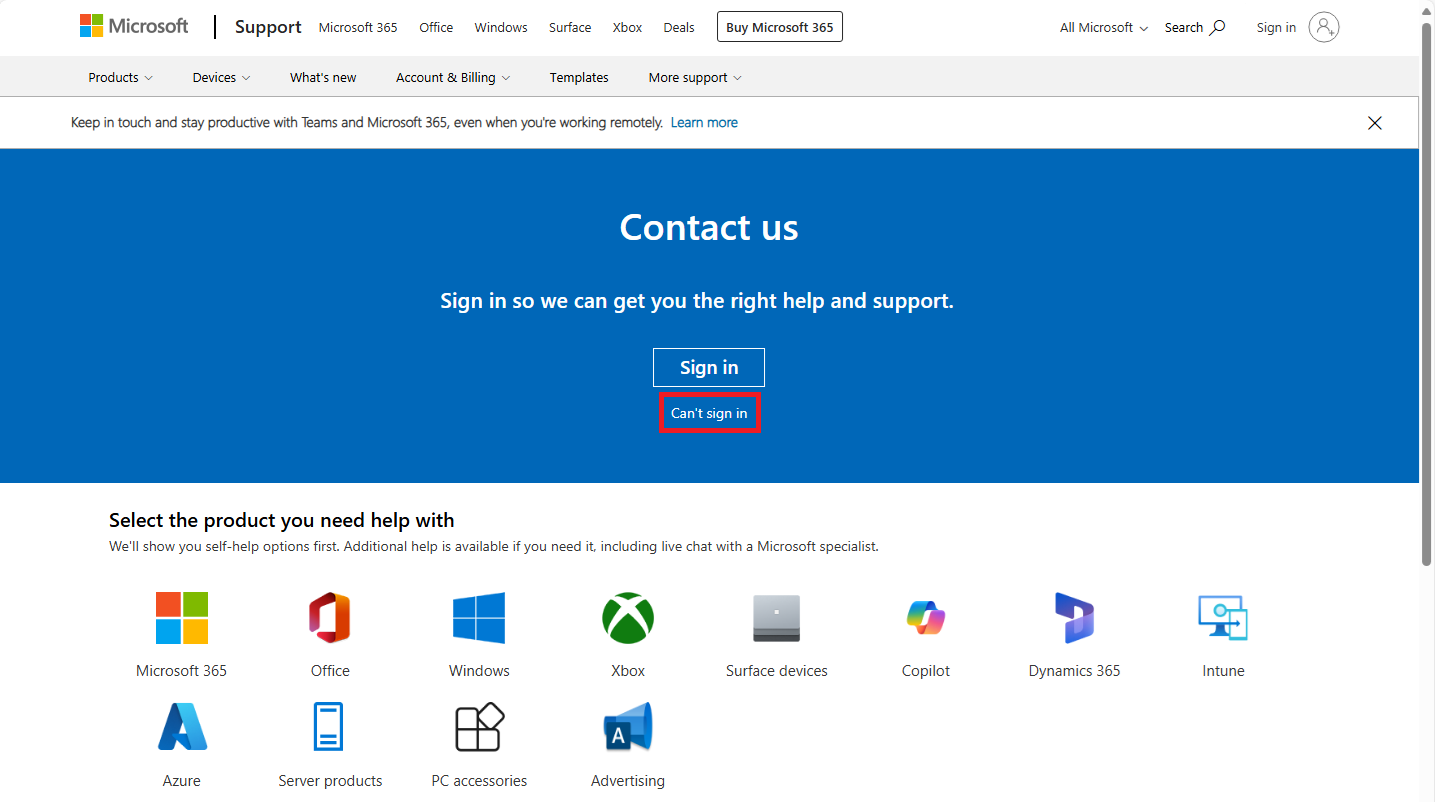Viewport: 1435px width, 802px height.
Task: Go to the Support home link
Action: click(x=268, y=27)
